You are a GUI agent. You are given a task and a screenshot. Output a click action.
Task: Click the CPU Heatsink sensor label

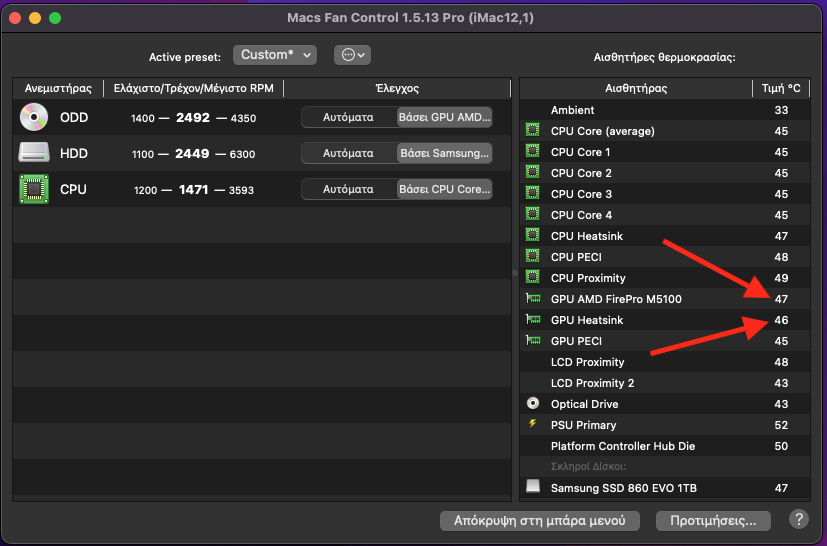pos(586,236)
